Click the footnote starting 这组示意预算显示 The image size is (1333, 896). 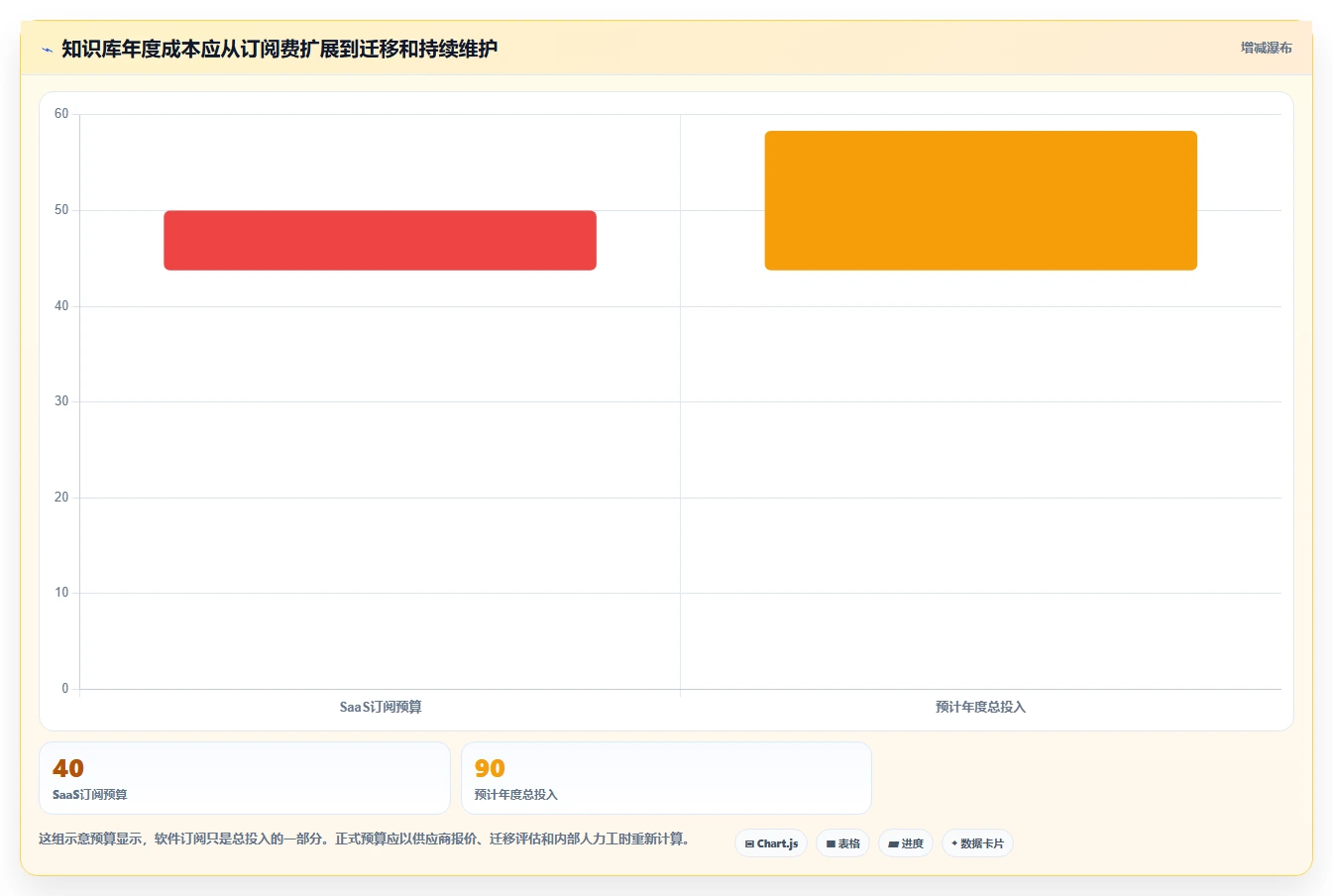[x=364, y=839]
